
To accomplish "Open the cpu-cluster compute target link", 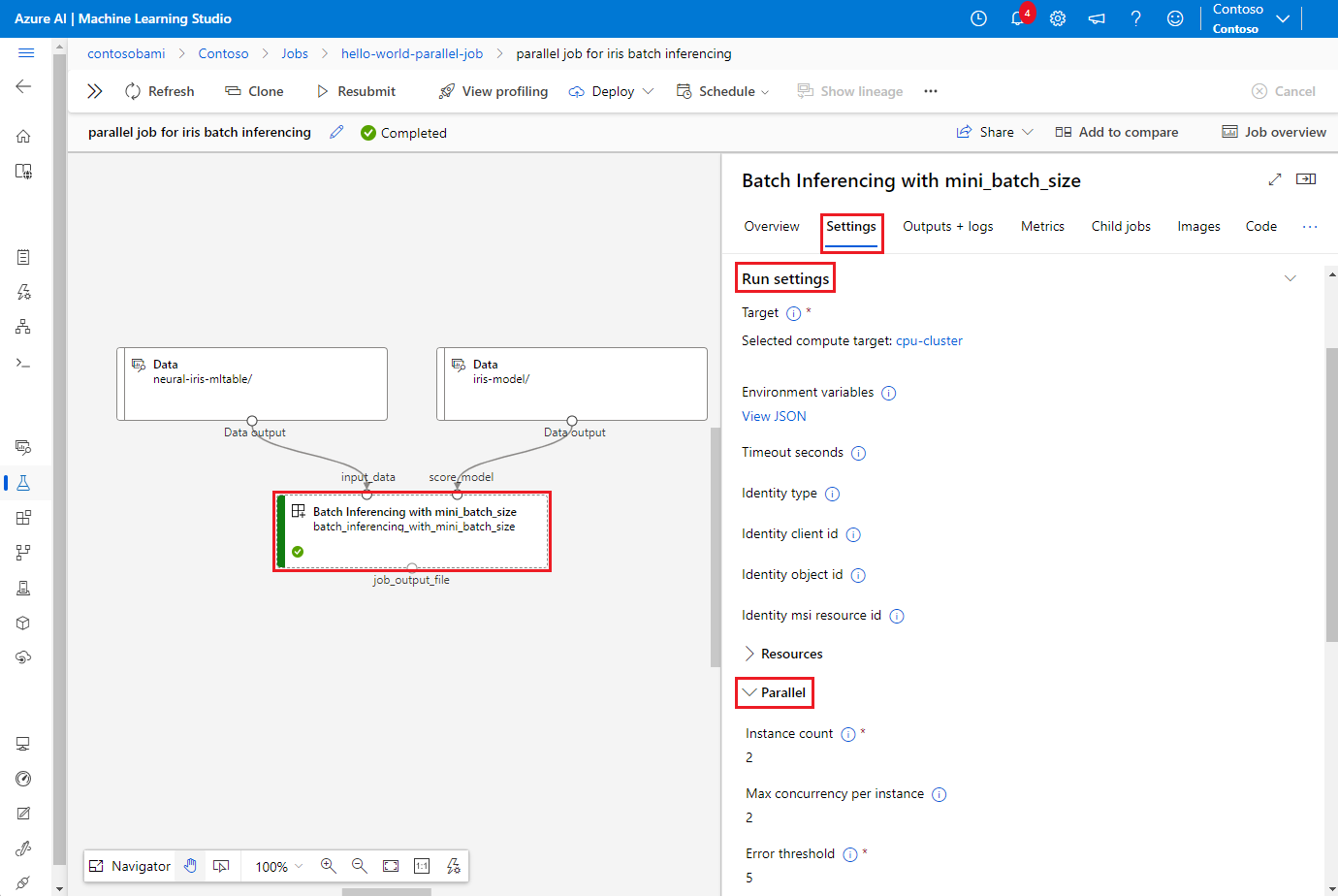I will coord(929,340).
